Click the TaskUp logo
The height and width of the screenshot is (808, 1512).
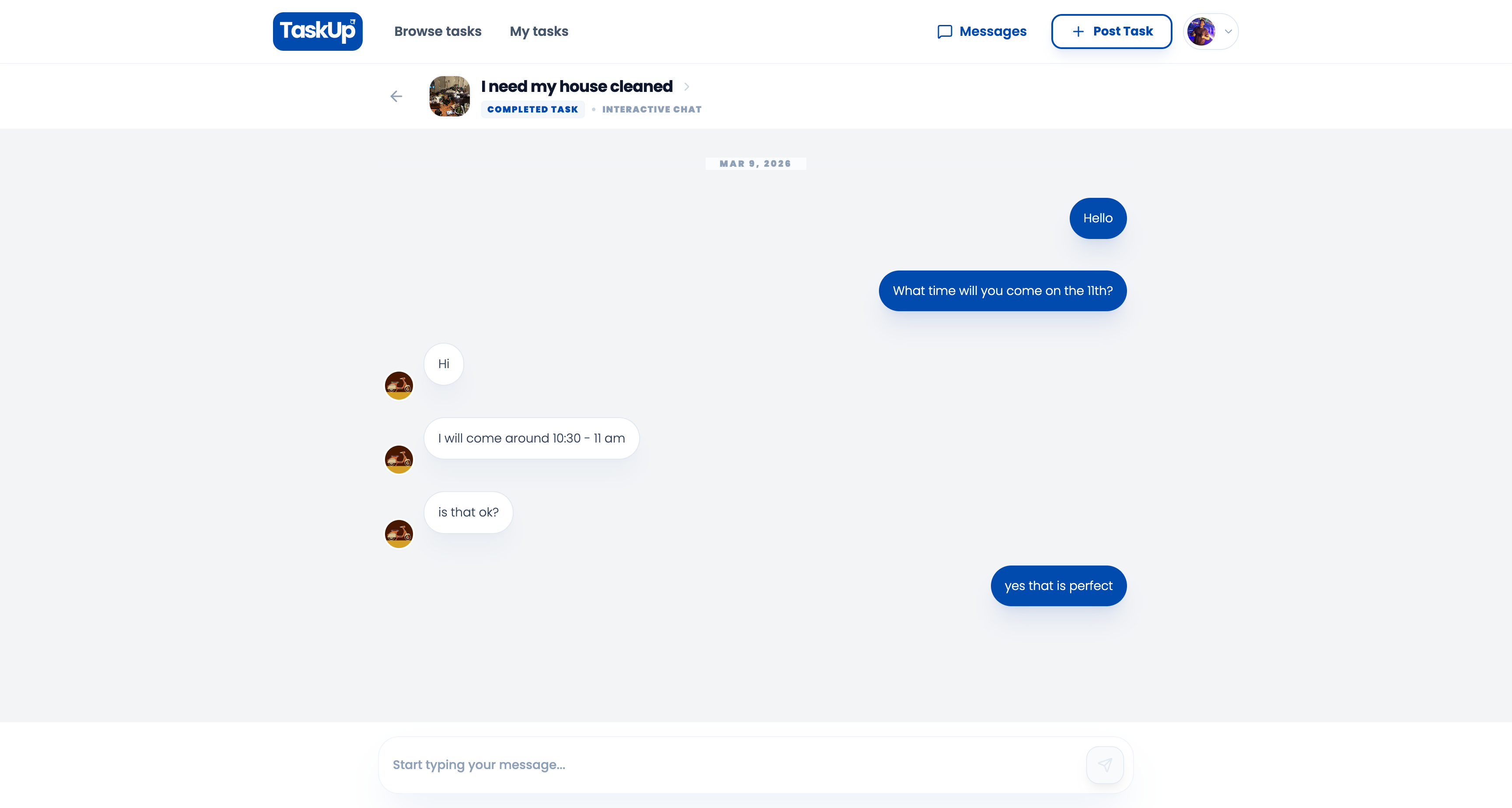coord(318,31)
